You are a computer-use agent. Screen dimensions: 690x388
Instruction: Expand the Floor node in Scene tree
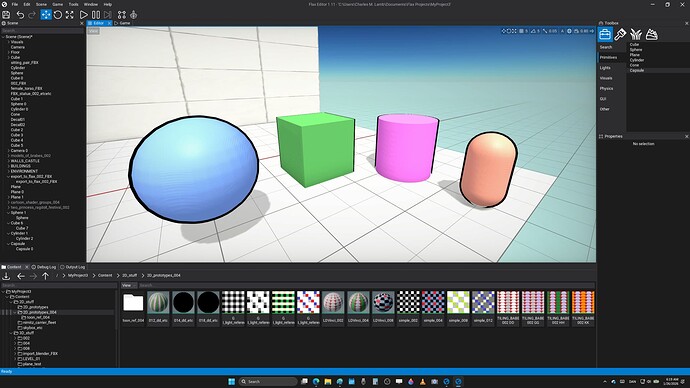[8, 52]
